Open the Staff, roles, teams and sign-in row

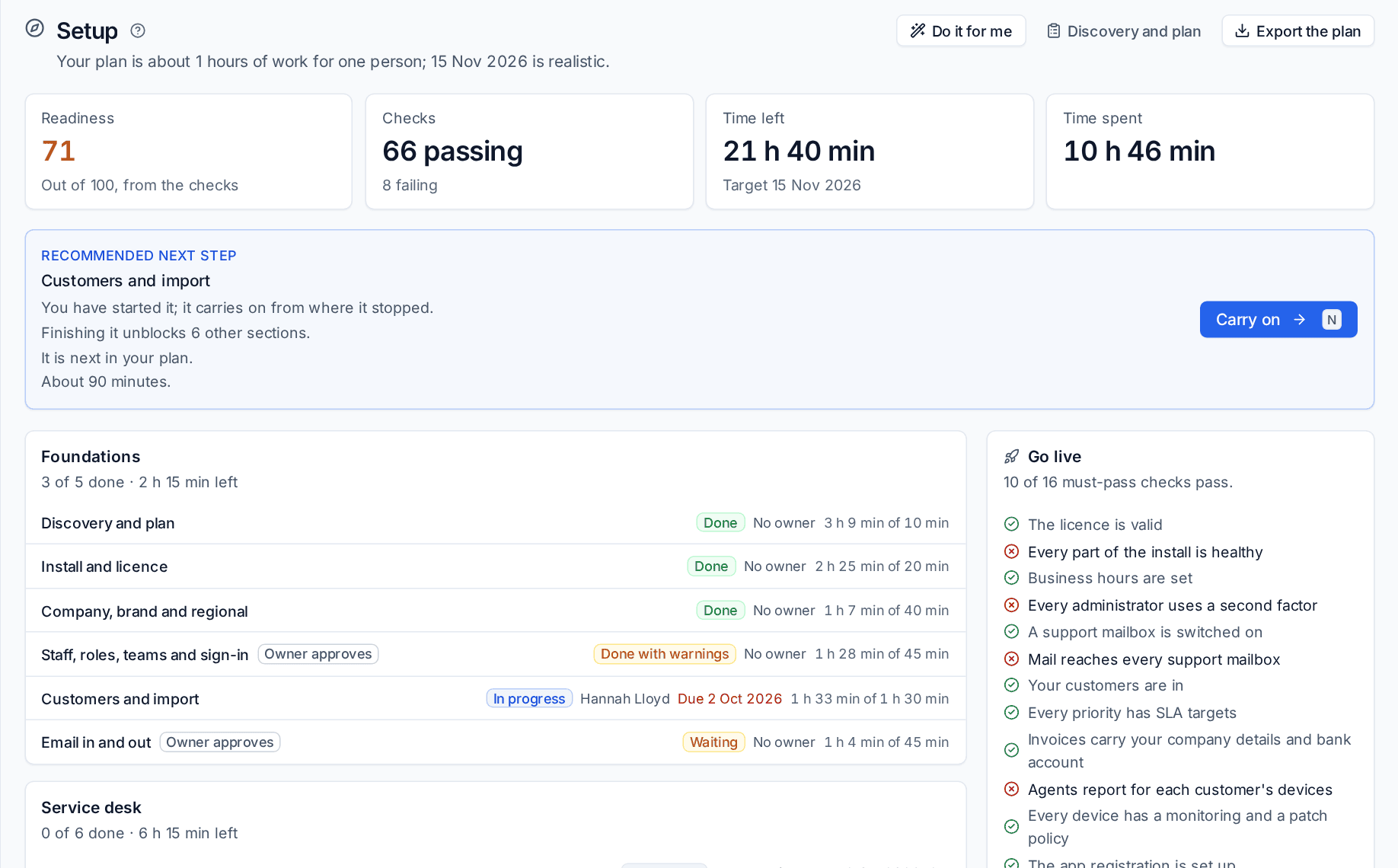click(496, 654)
